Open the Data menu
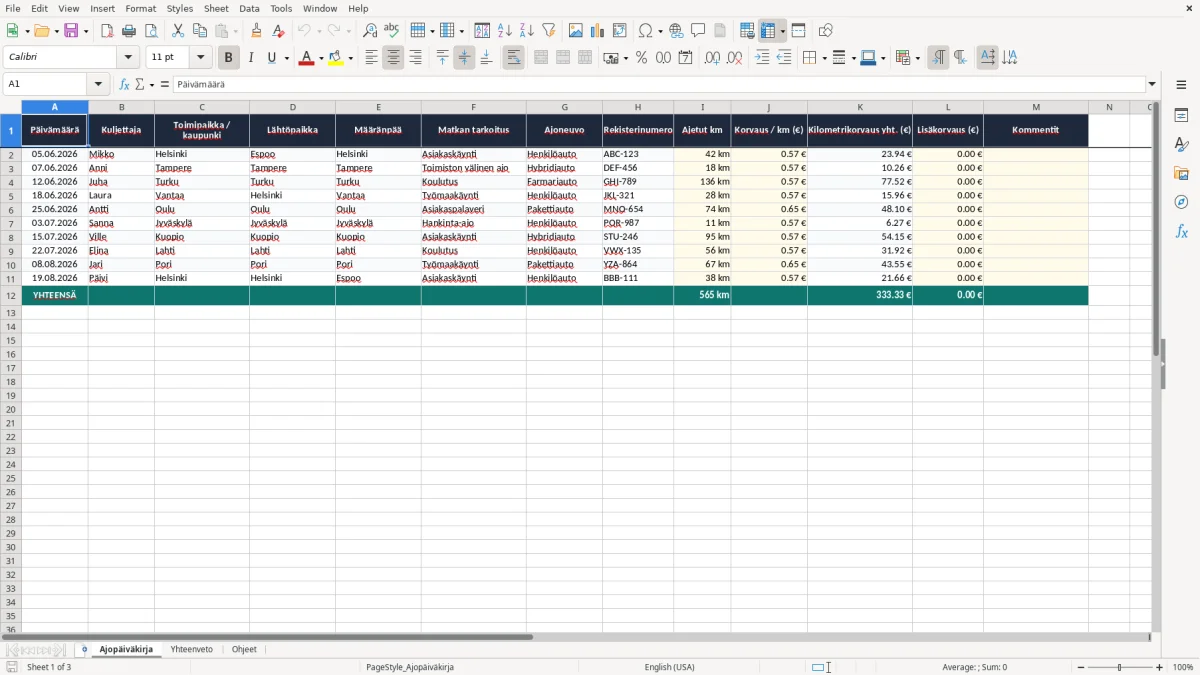Screen dimensions: 1200x675 point(249,8)
